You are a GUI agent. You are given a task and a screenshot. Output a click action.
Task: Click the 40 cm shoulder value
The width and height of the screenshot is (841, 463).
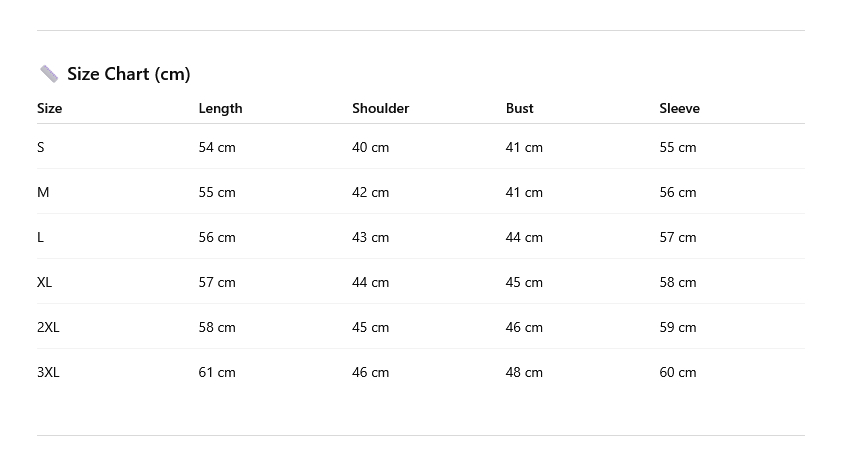pyautogui.click(x=370, y=147)
